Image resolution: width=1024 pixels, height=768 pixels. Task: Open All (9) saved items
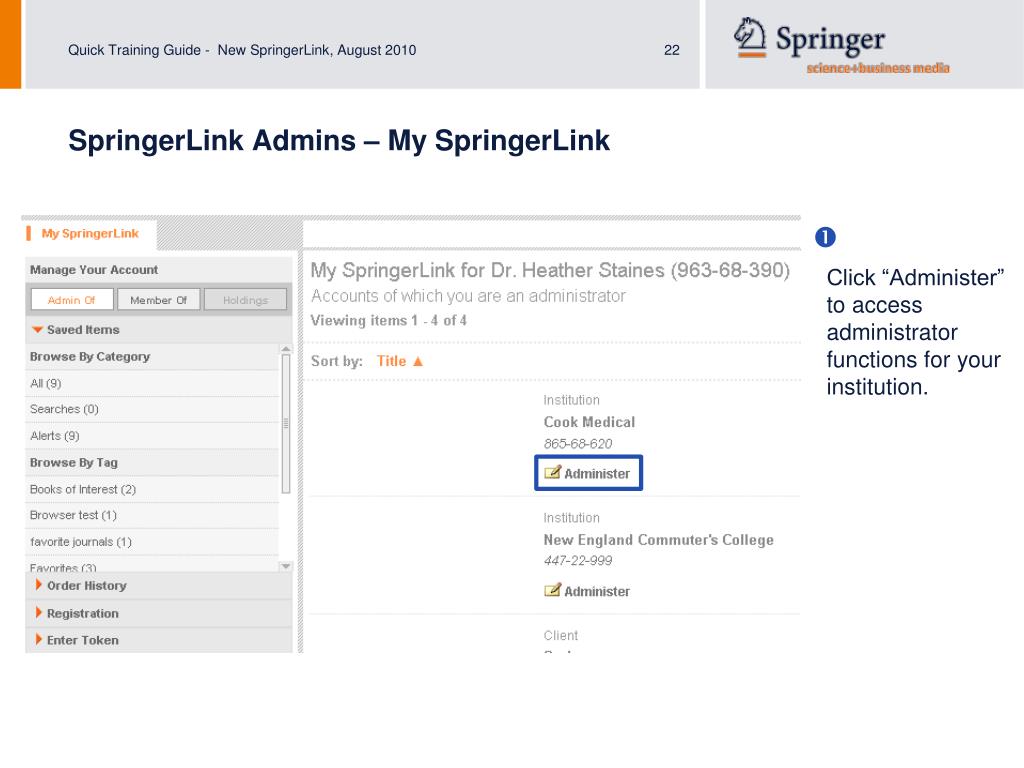coord(46,383)
